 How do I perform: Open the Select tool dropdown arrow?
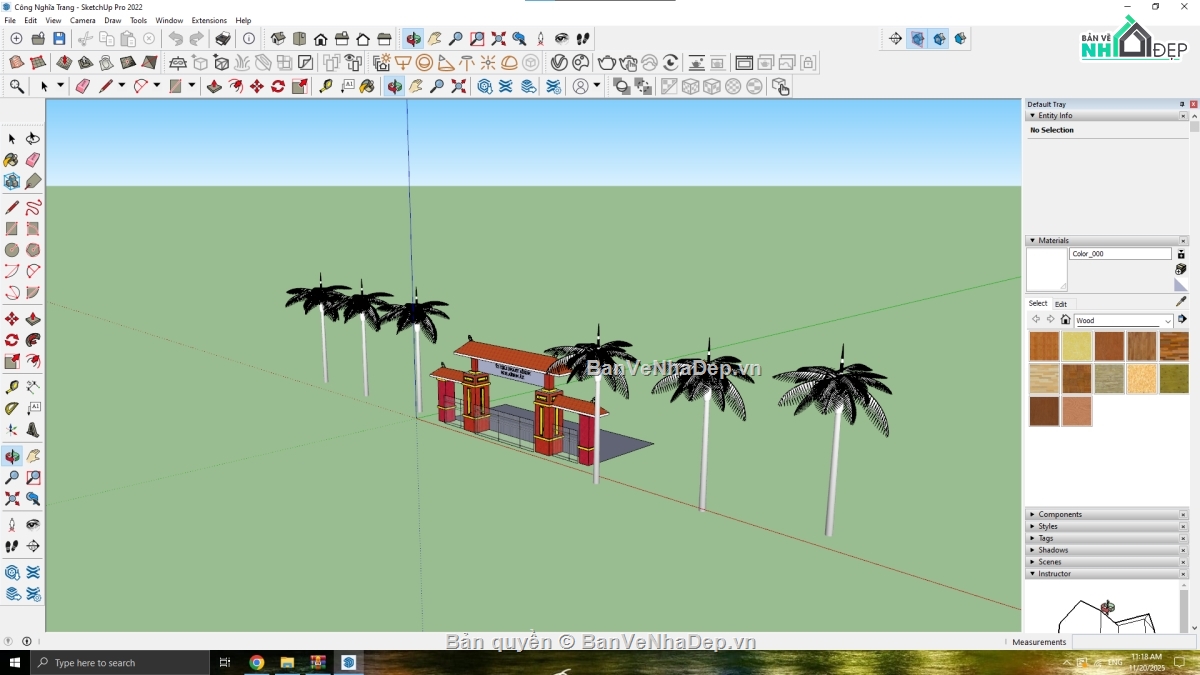[x=60, y=87]
